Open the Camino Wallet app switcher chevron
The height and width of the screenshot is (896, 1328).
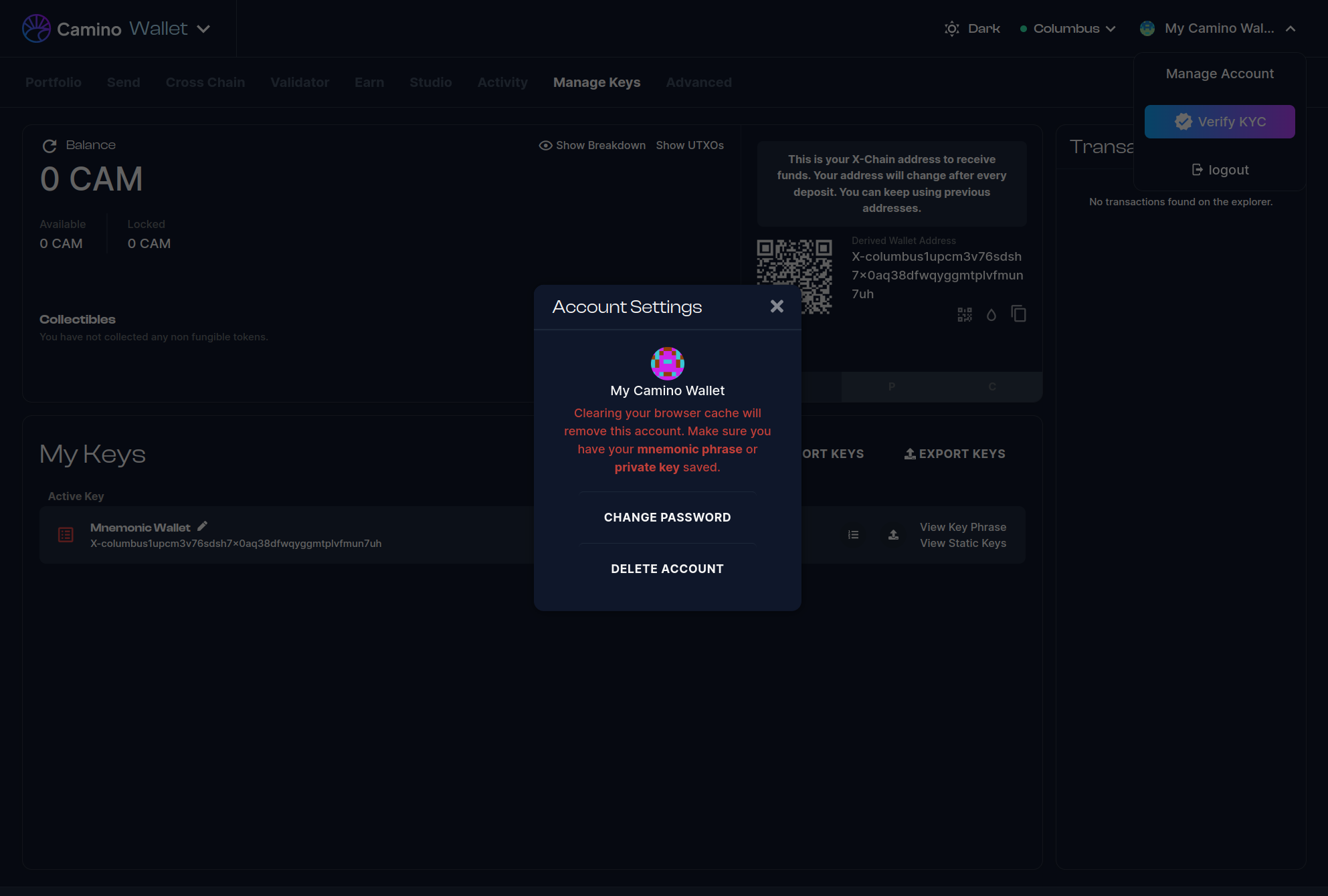(204, 29)
